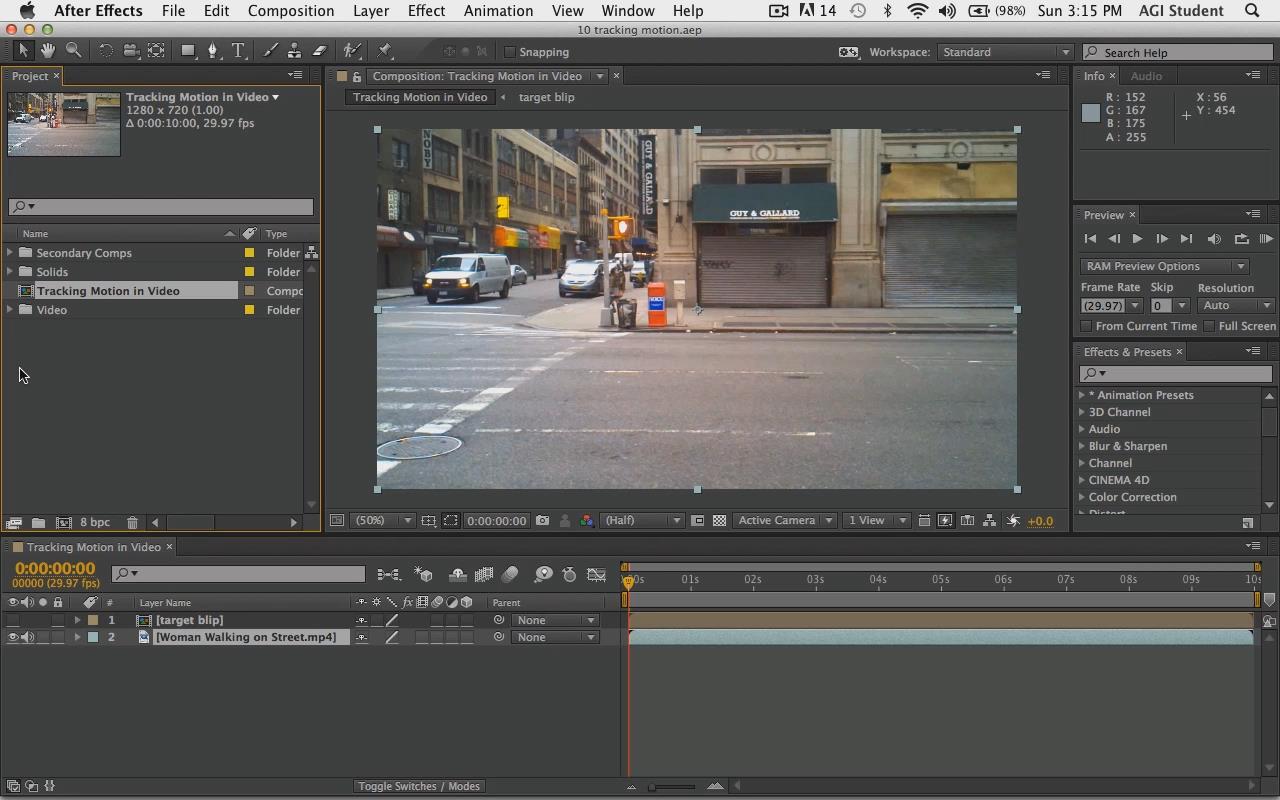
Task: Mute audio of Woman Walking on Street layer
Action: (28, 637)
